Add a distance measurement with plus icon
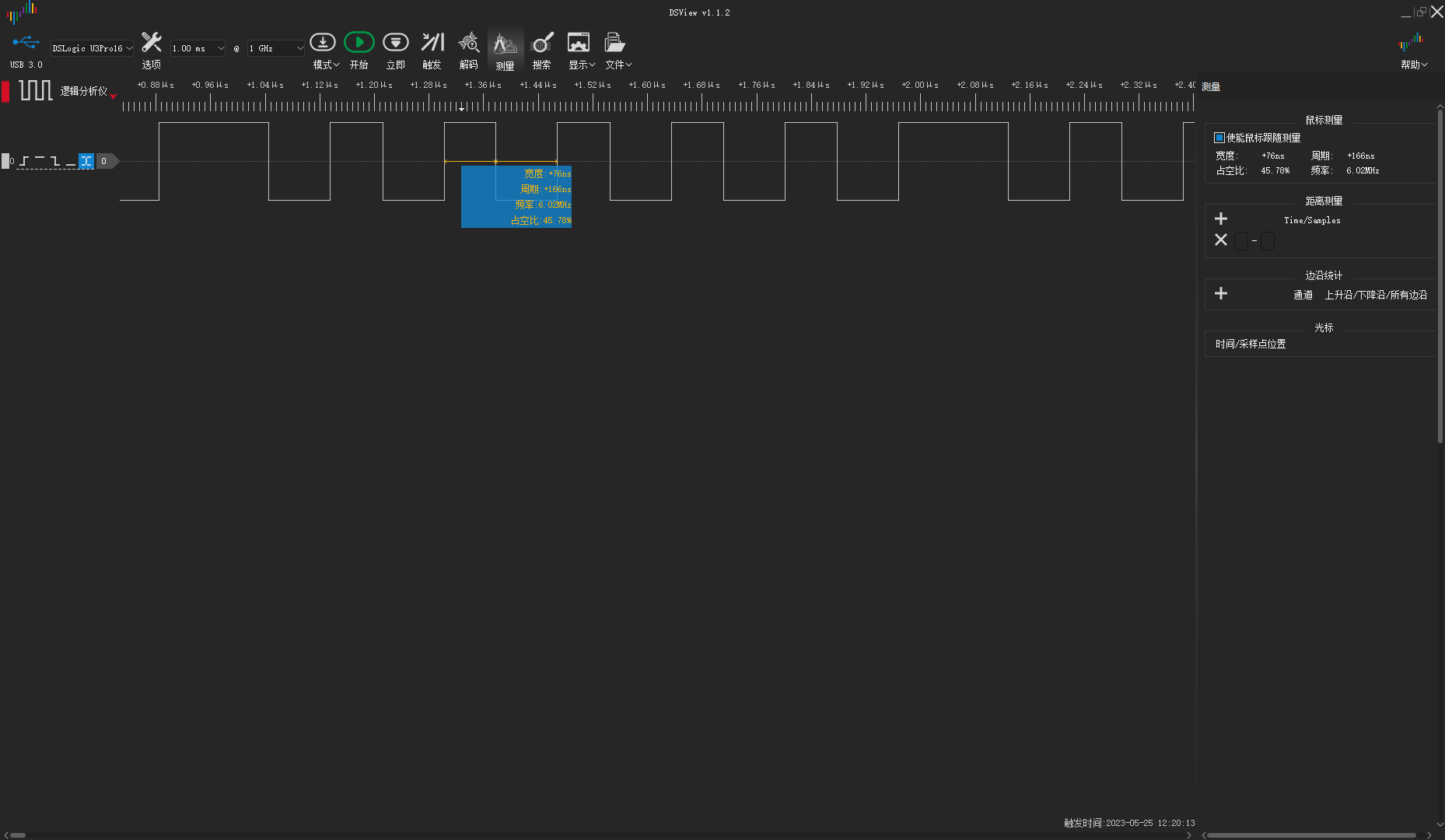 pyautogui.click(x=1221, y=219)
